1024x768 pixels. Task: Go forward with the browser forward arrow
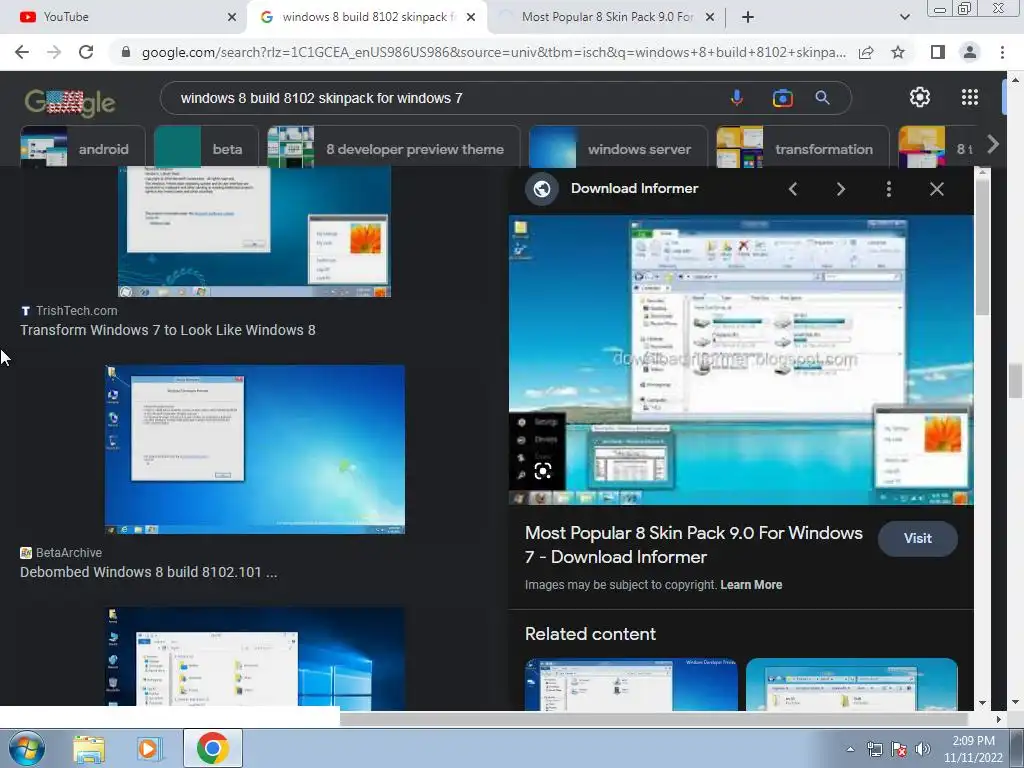tap(54, 52)
